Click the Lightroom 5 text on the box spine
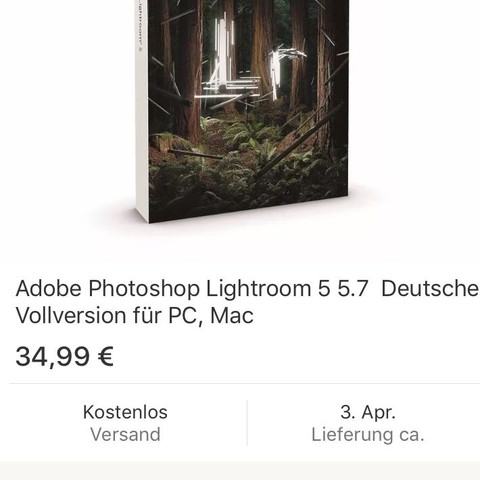 (x=141, y=25)
